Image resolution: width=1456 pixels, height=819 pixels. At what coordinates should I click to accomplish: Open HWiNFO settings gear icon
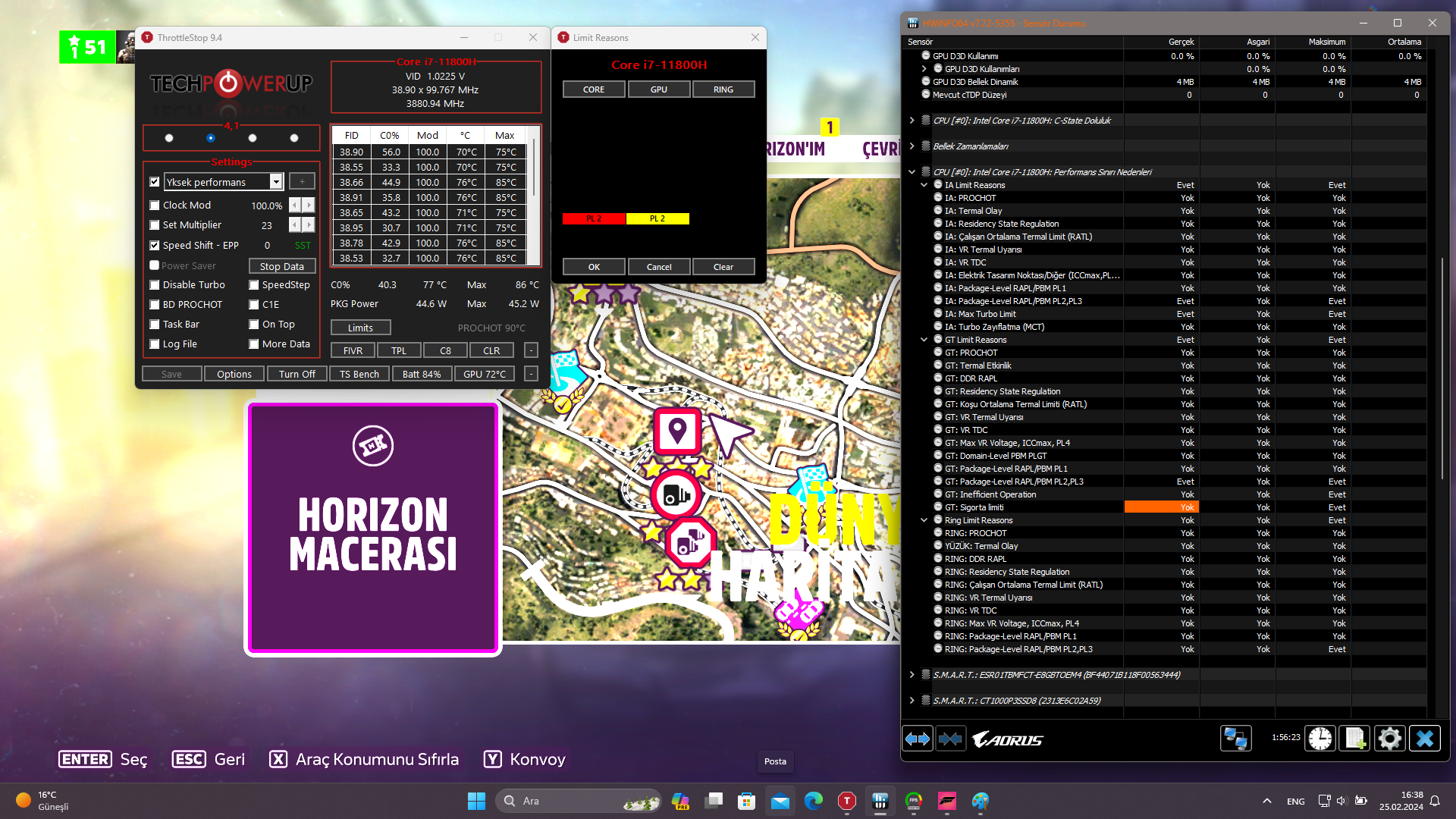tap(1390, 739)
